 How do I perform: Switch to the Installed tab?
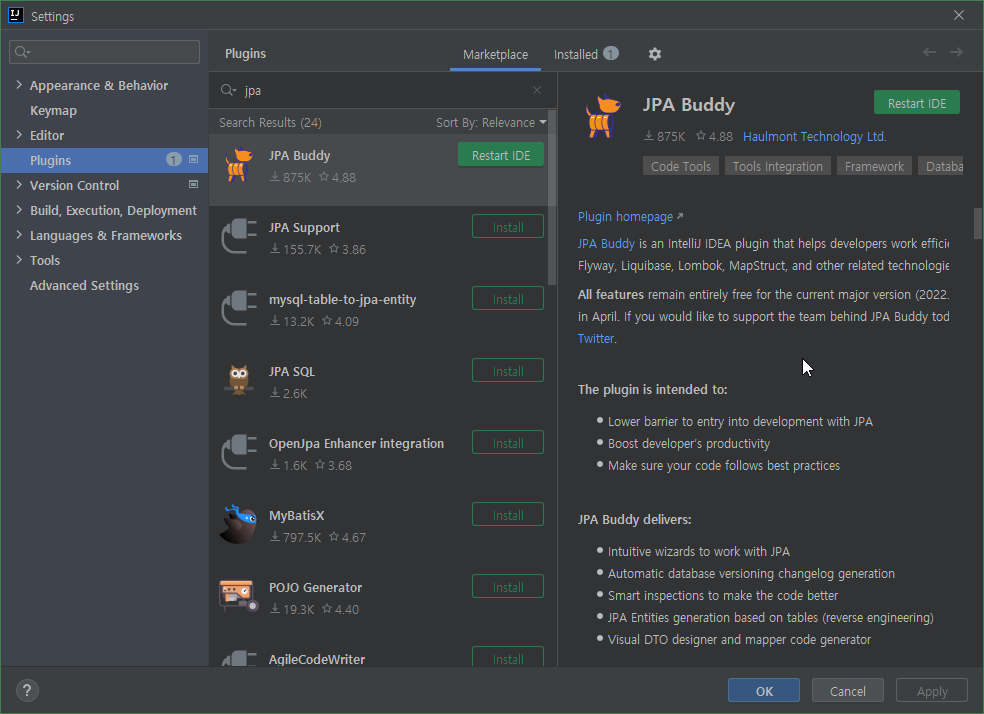coord(576,54)
